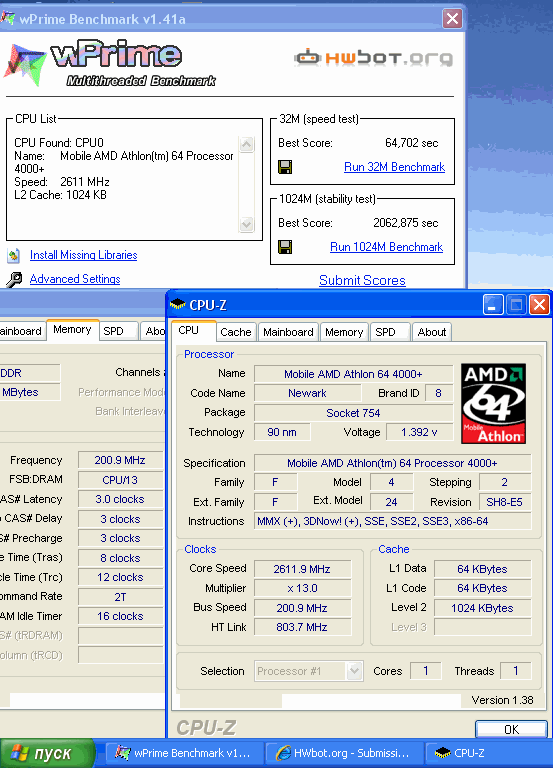Image resolution: width=553 pixels, height=768 pixels.
Task: Click the floppy disk icon beside Run 32M Benchmark
Action: pos(285,167)
